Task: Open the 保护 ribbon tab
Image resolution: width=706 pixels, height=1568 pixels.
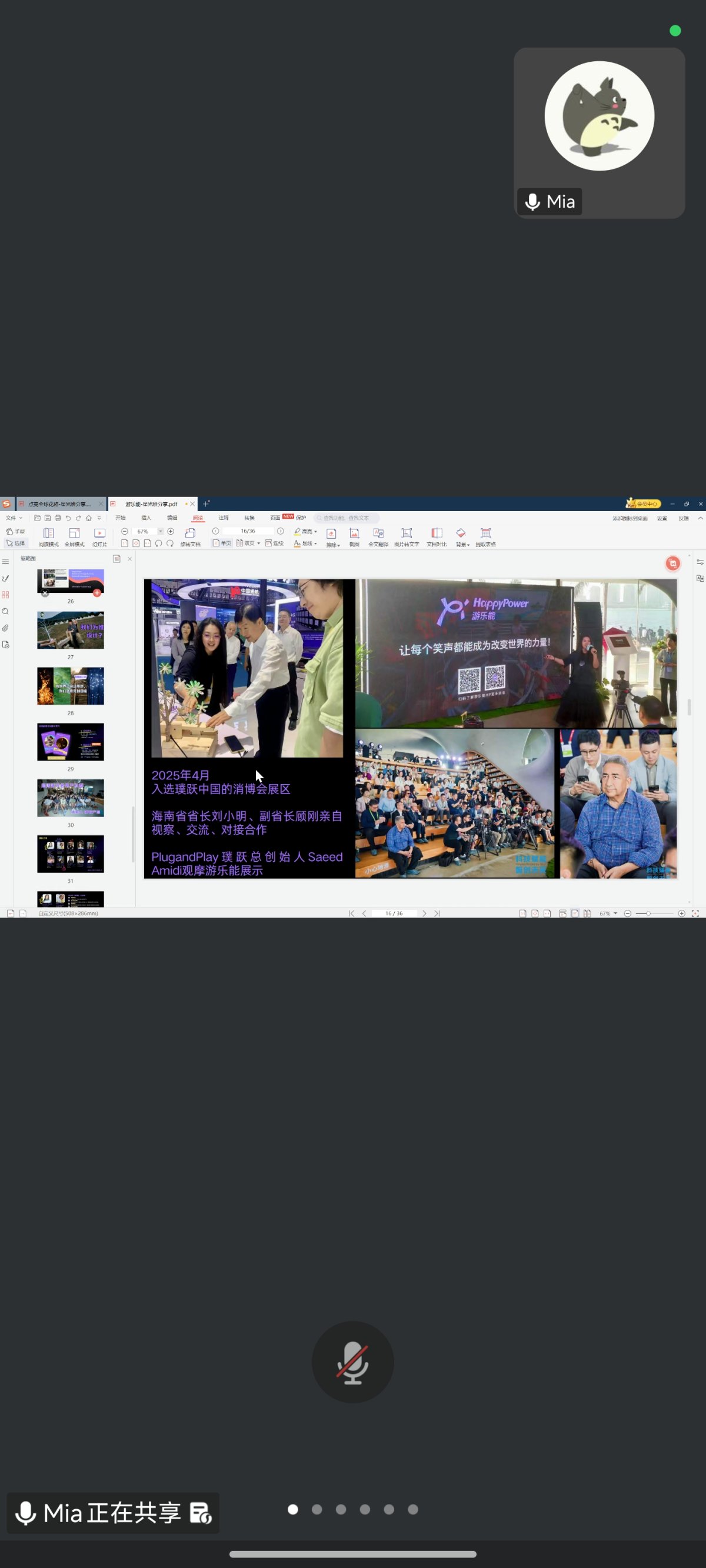Action: click(301, 518)
